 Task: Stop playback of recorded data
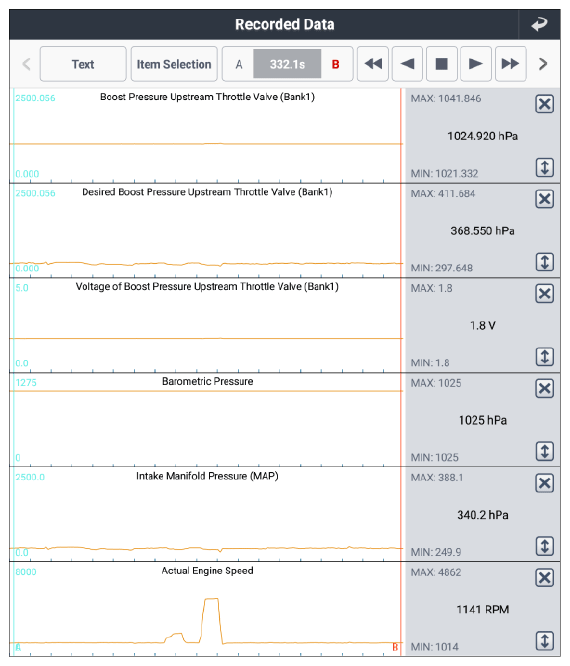tap(442, 64)
